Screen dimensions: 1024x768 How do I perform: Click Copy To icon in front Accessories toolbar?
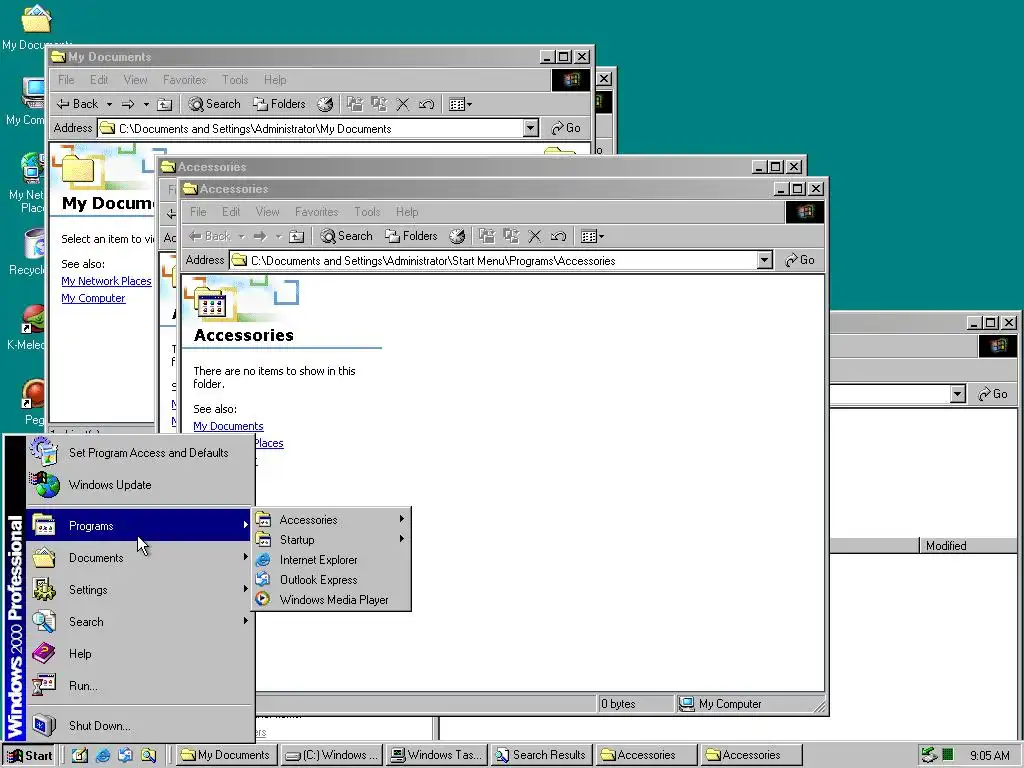(x=511, y=236)
